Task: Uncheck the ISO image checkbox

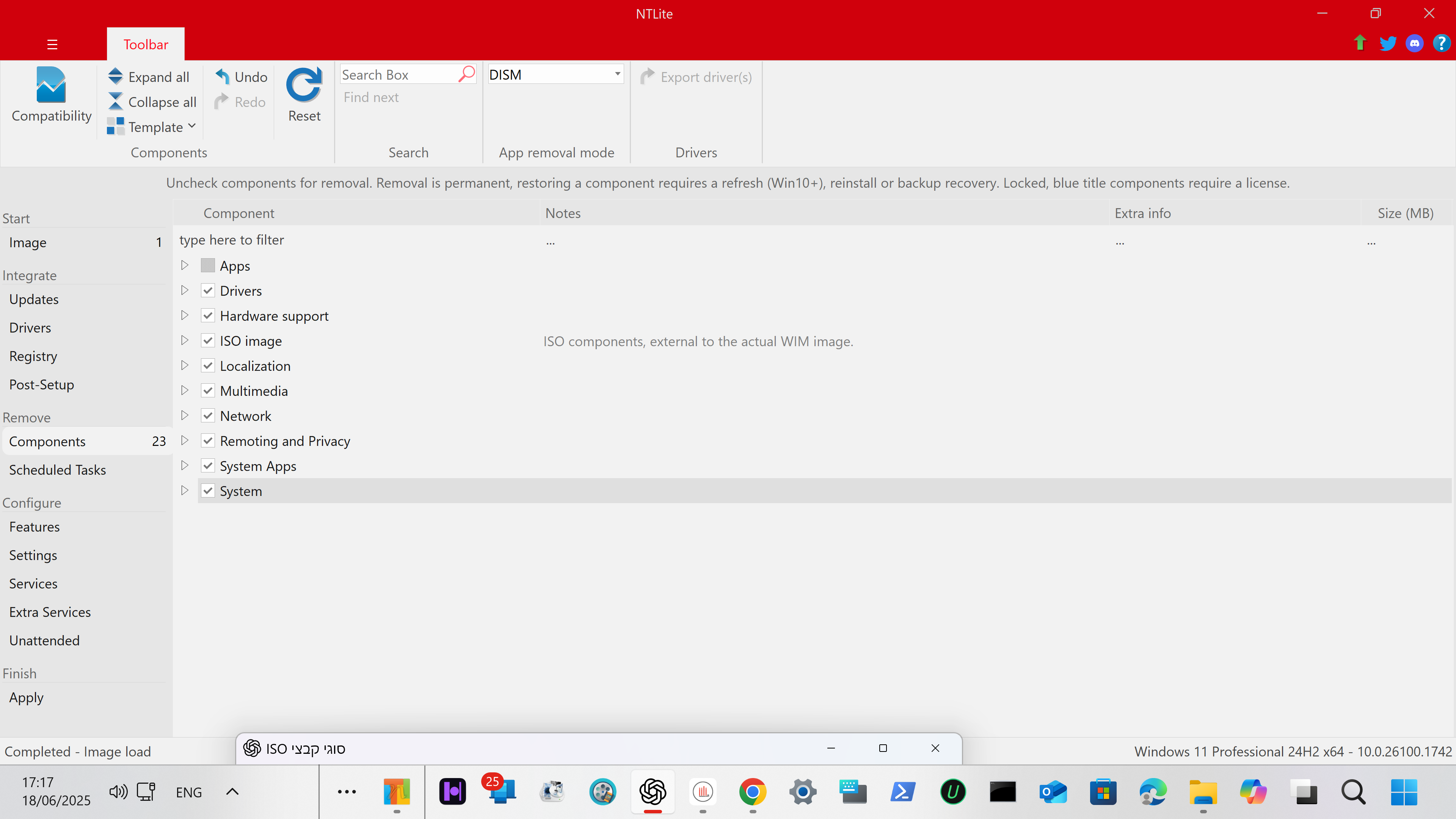Action: 208,340
